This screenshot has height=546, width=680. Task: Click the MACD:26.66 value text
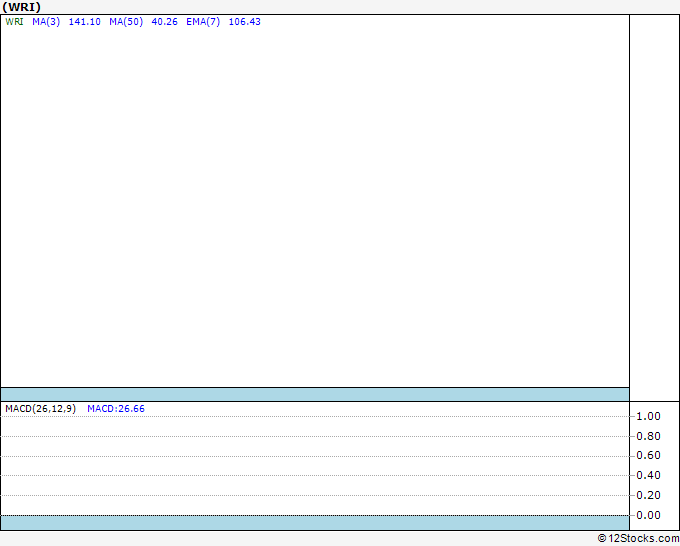coord(116,409)
